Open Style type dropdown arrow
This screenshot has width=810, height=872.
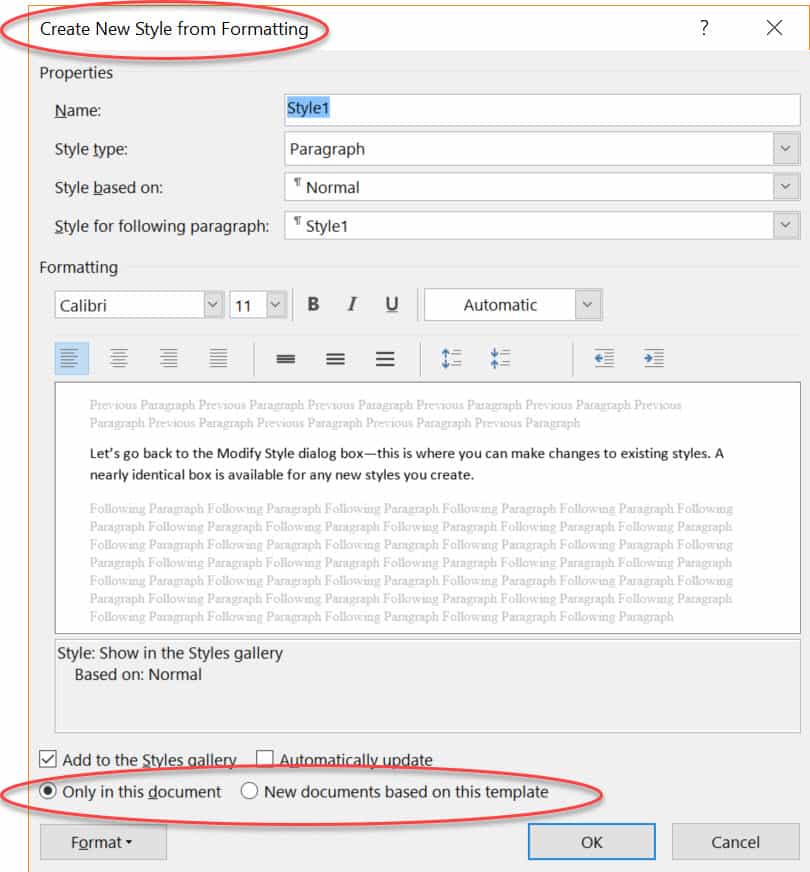click(x=786, y=148)
